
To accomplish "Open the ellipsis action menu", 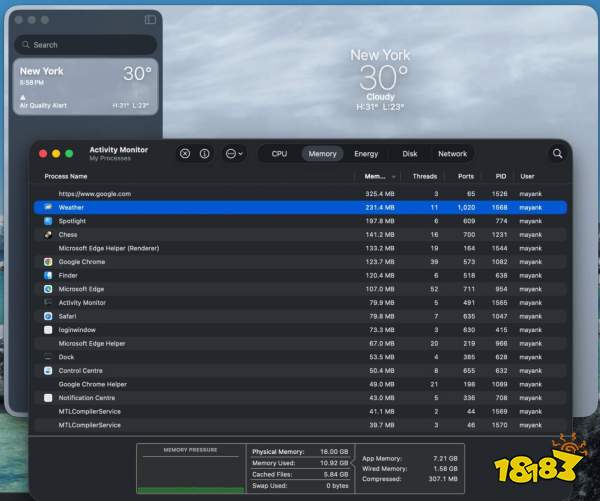I will click(x=234, y=154).
